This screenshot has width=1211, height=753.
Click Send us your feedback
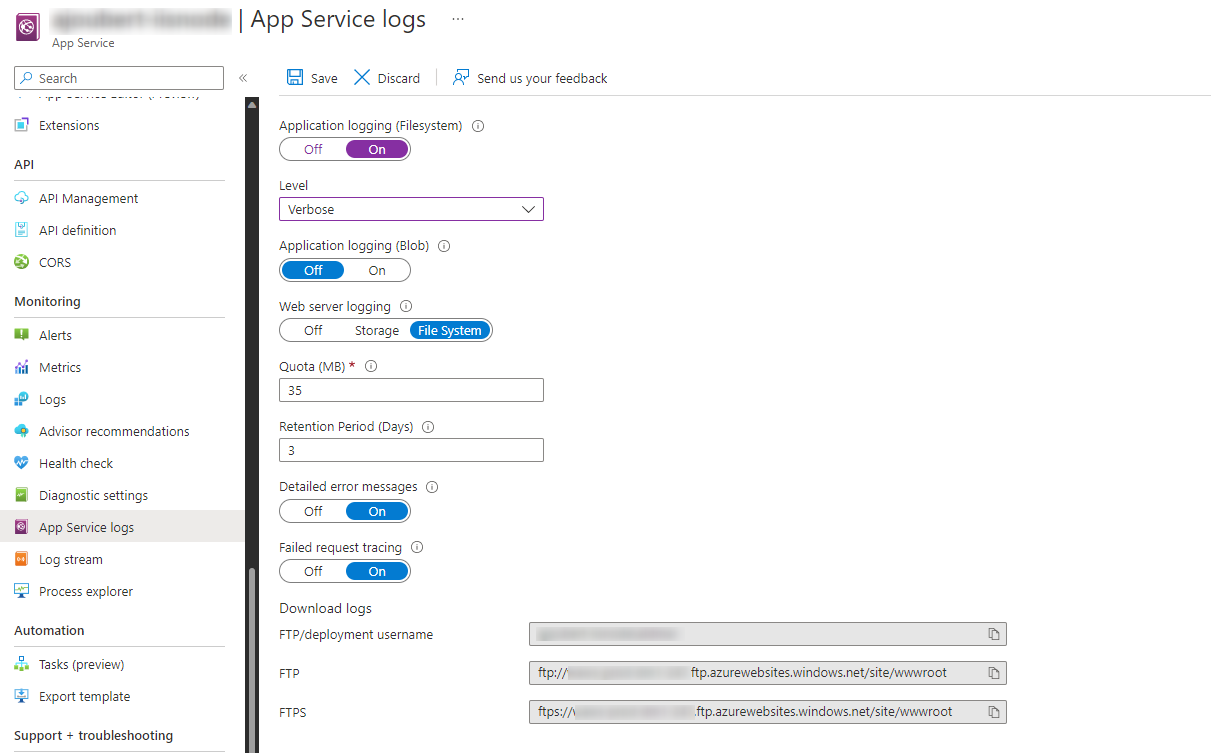click(x=529, y=77)
